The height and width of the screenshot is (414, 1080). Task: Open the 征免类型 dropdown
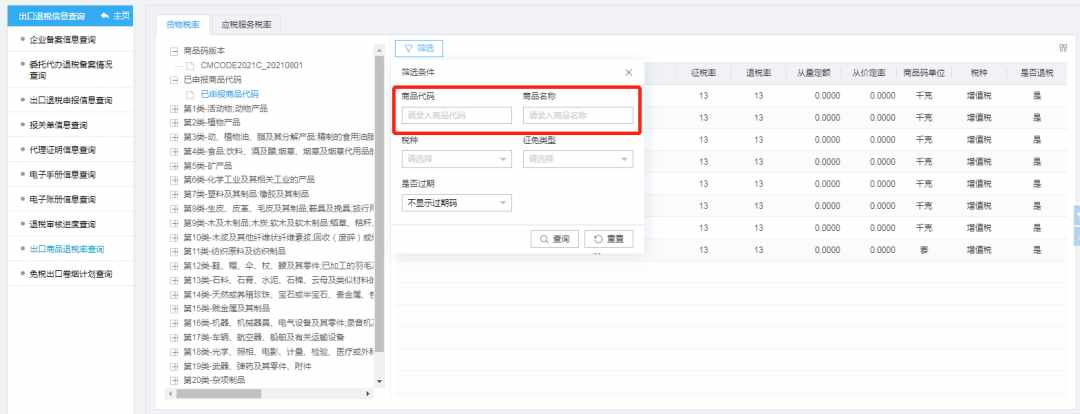click(x=578, y=159)
